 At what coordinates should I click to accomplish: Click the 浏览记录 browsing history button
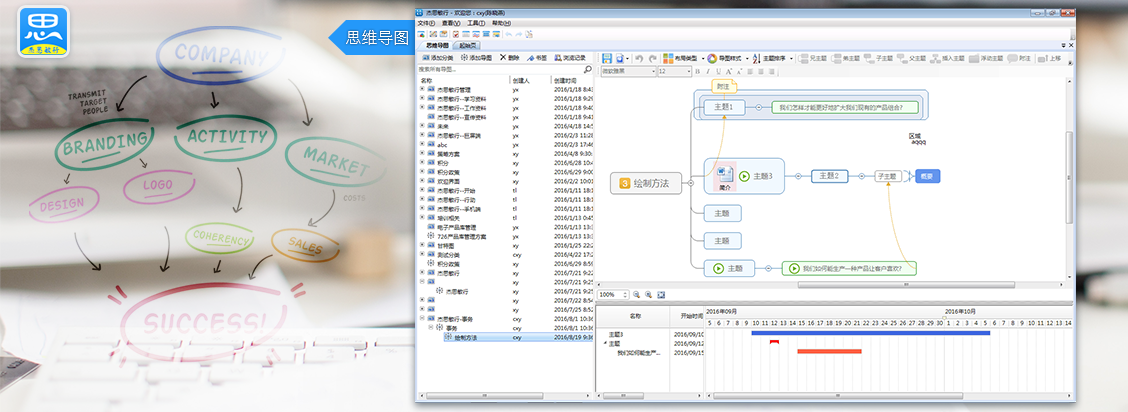570,58
